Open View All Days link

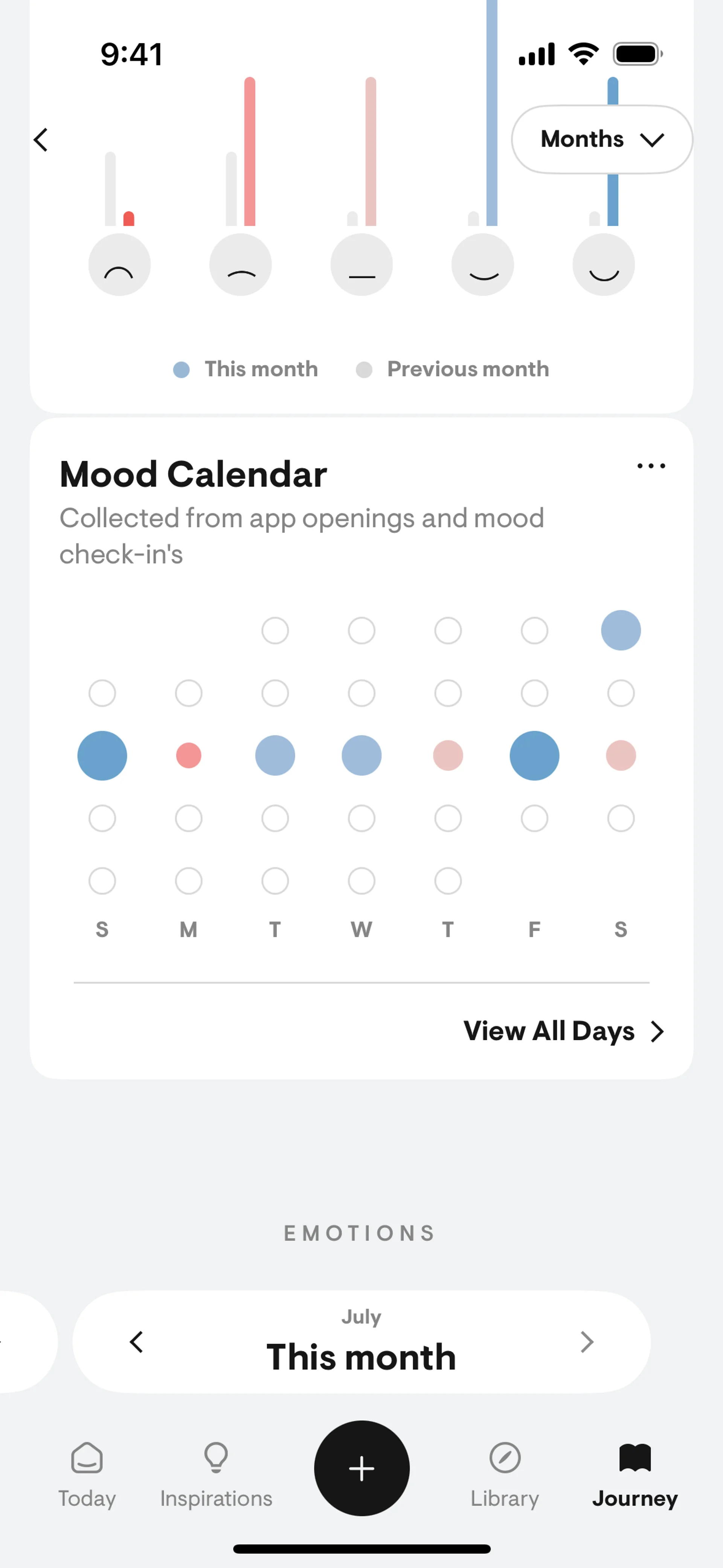[x=563, y=1031]
